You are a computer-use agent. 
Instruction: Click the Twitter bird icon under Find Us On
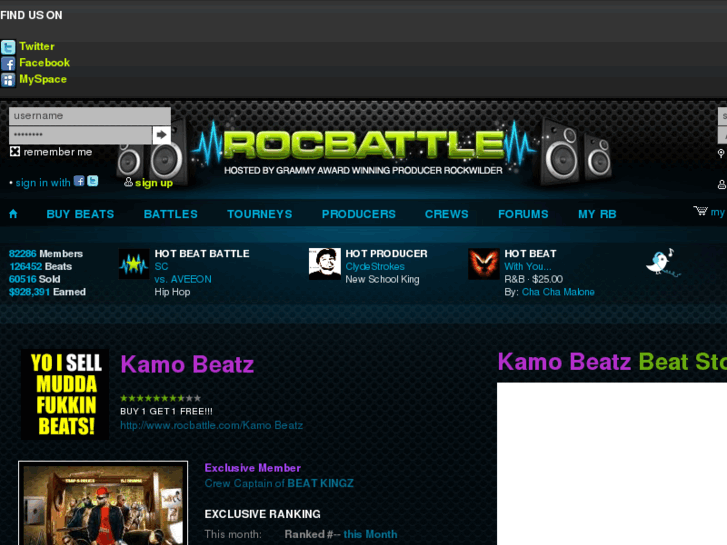point(8,47)
